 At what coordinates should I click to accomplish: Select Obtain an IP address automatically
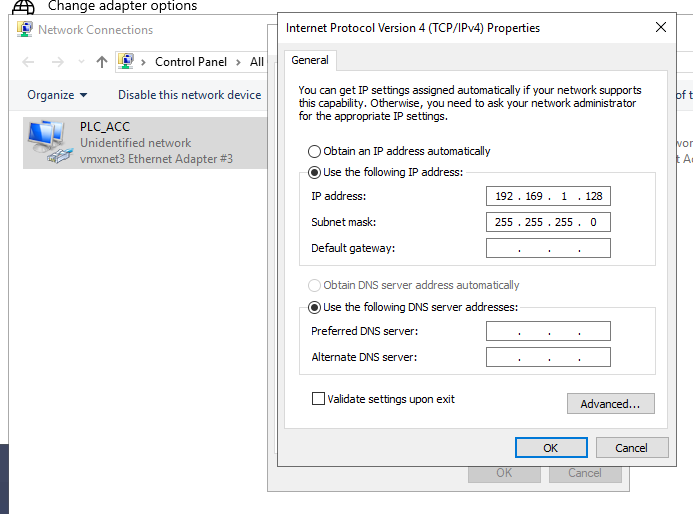coord(315,151)
